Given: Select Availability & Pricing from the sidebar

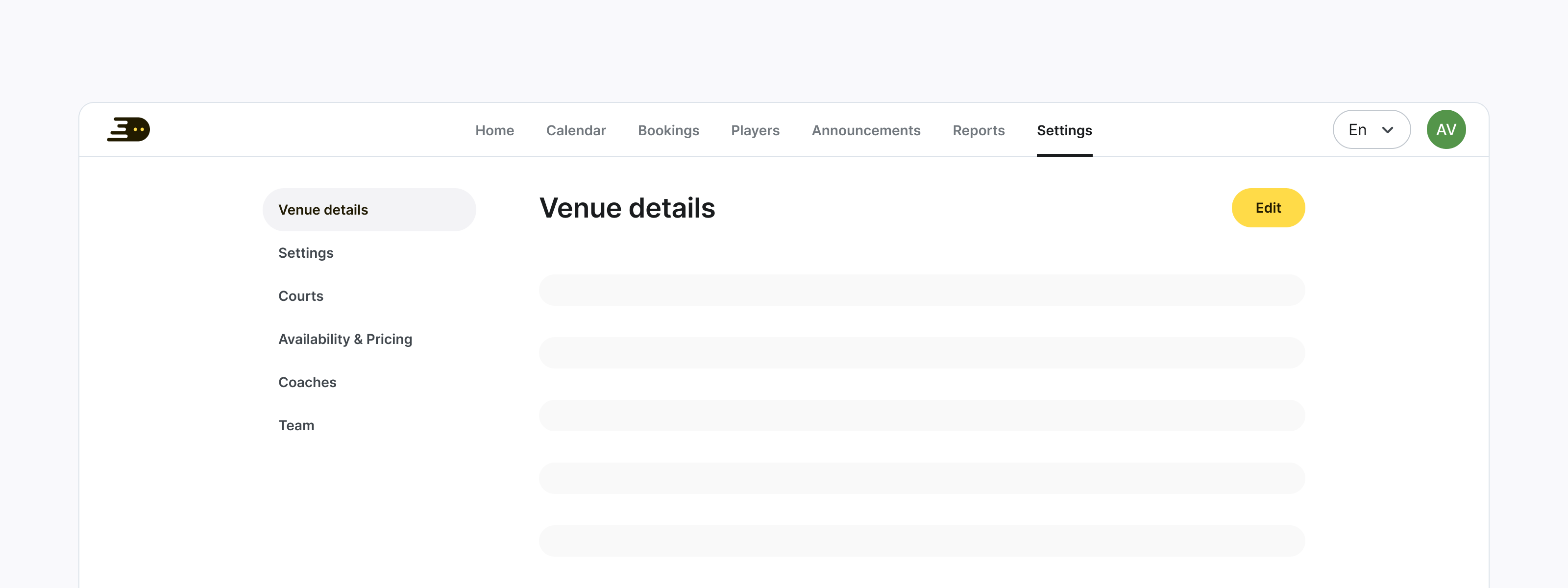Looking at the screenshot, I should click(345, 339).
